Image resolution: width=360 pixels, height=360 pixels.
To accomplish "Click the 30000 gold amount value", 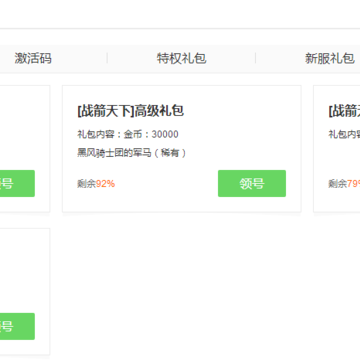I will point(165,134).
